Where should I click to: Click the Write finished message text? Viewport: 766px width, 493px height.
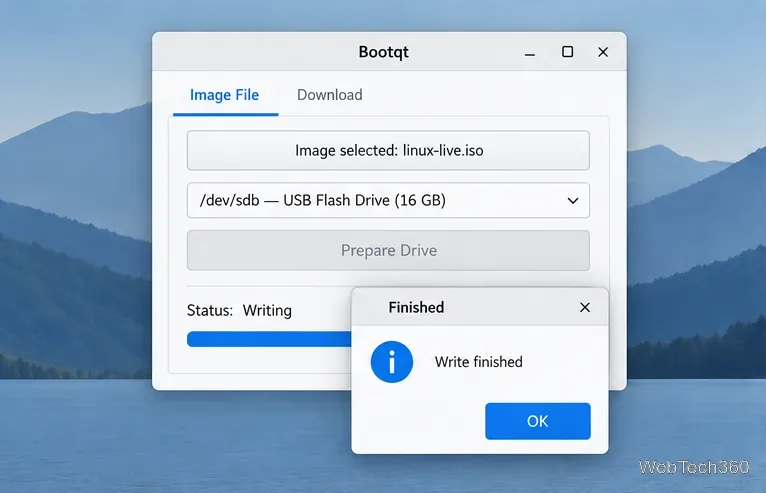tap(479, 362)
